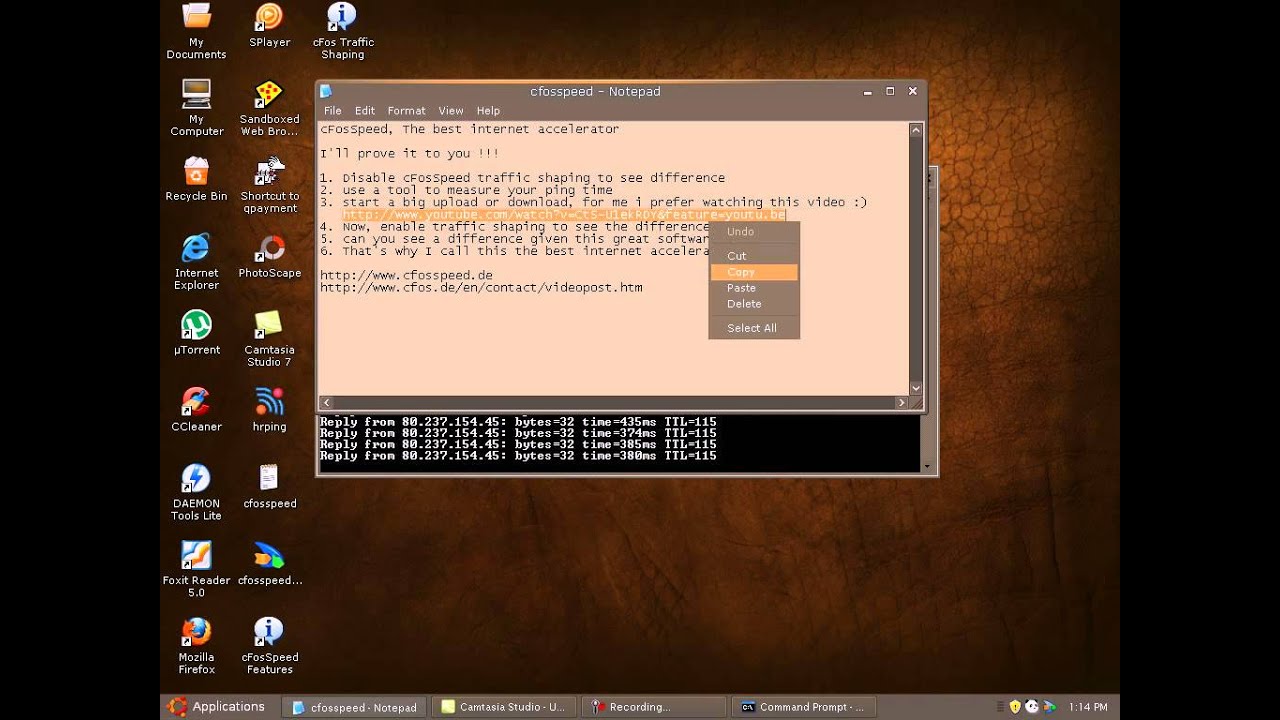Minimize the Notepad window
The image size is (1280, 720).
[x=867, y=91]
